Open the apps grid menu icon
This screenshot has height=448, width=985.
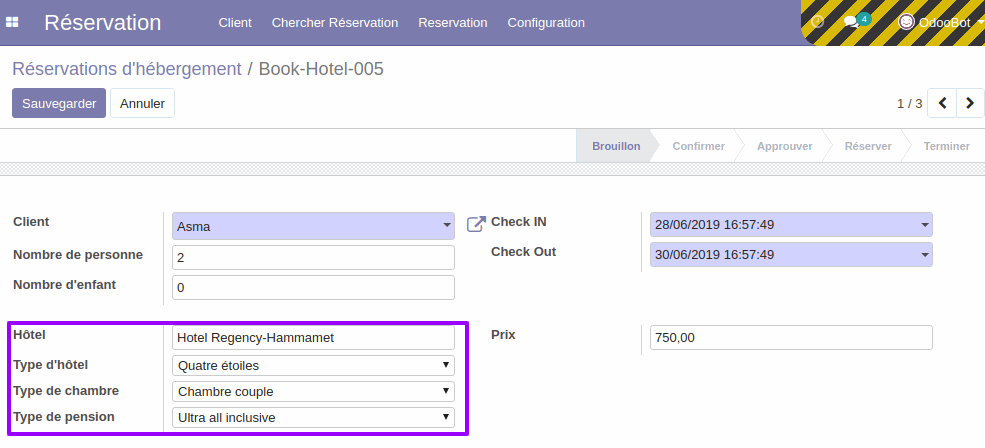pyautogui.click(x=12, y=23)
